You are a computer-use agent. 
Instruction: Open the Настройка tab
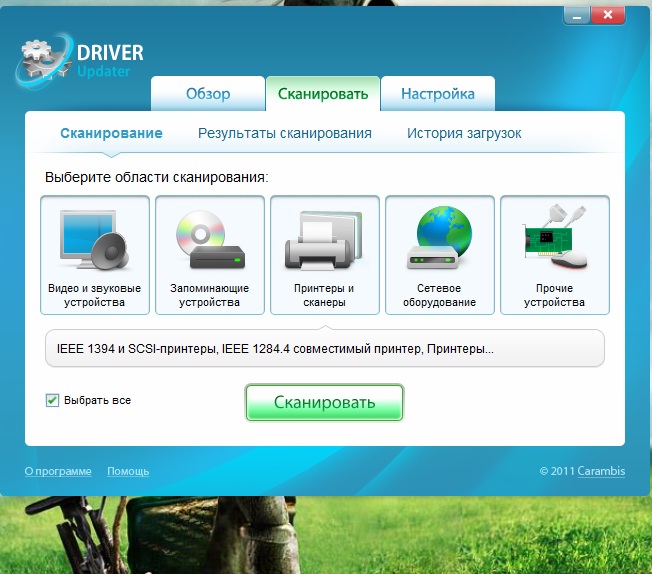pos(438,94)
